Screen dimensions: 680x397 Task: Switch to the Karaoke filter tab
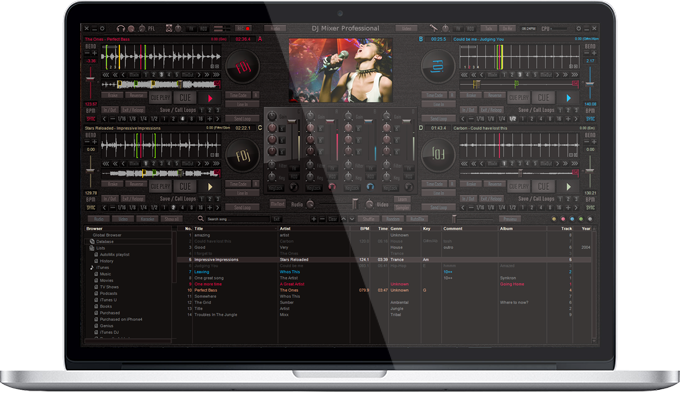coord(147,219)
